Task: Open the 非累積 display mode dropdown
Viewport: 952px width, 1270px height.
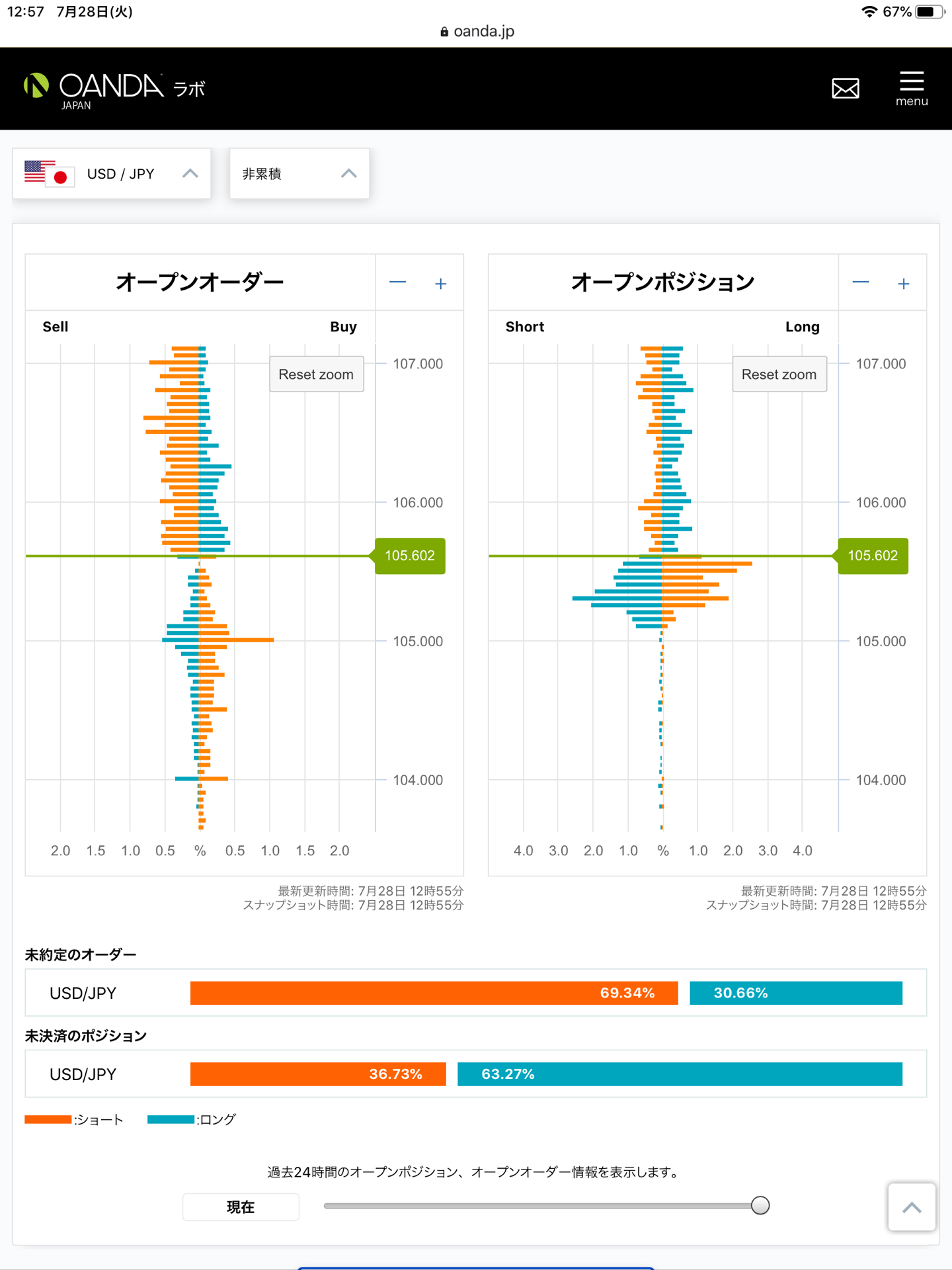Action: click(x=299, y=174)
